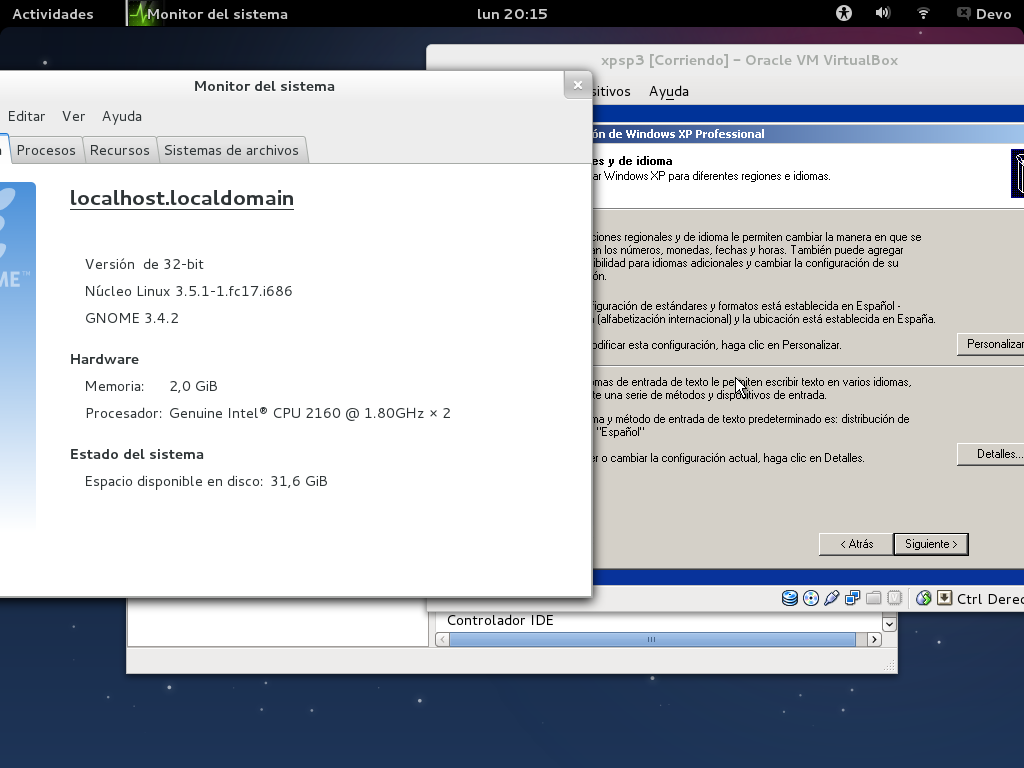
Task: Click the disk space value '31,6 GiB'
Action: pyautogui.click(x=298, y=481)
